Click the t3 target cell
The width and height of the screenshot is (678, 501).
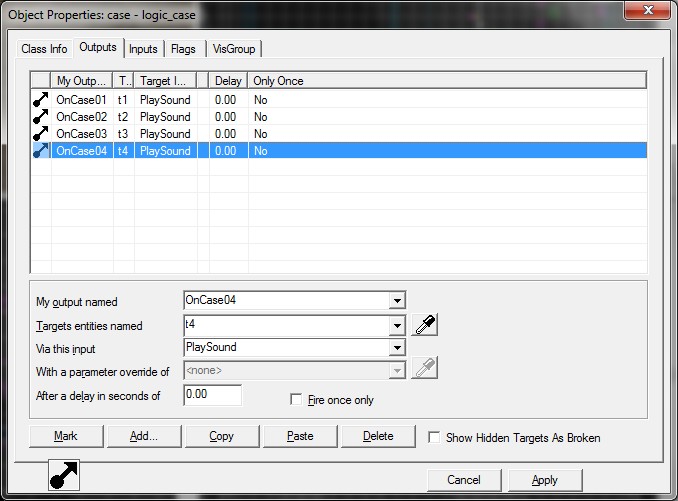(x=123, y=134)
